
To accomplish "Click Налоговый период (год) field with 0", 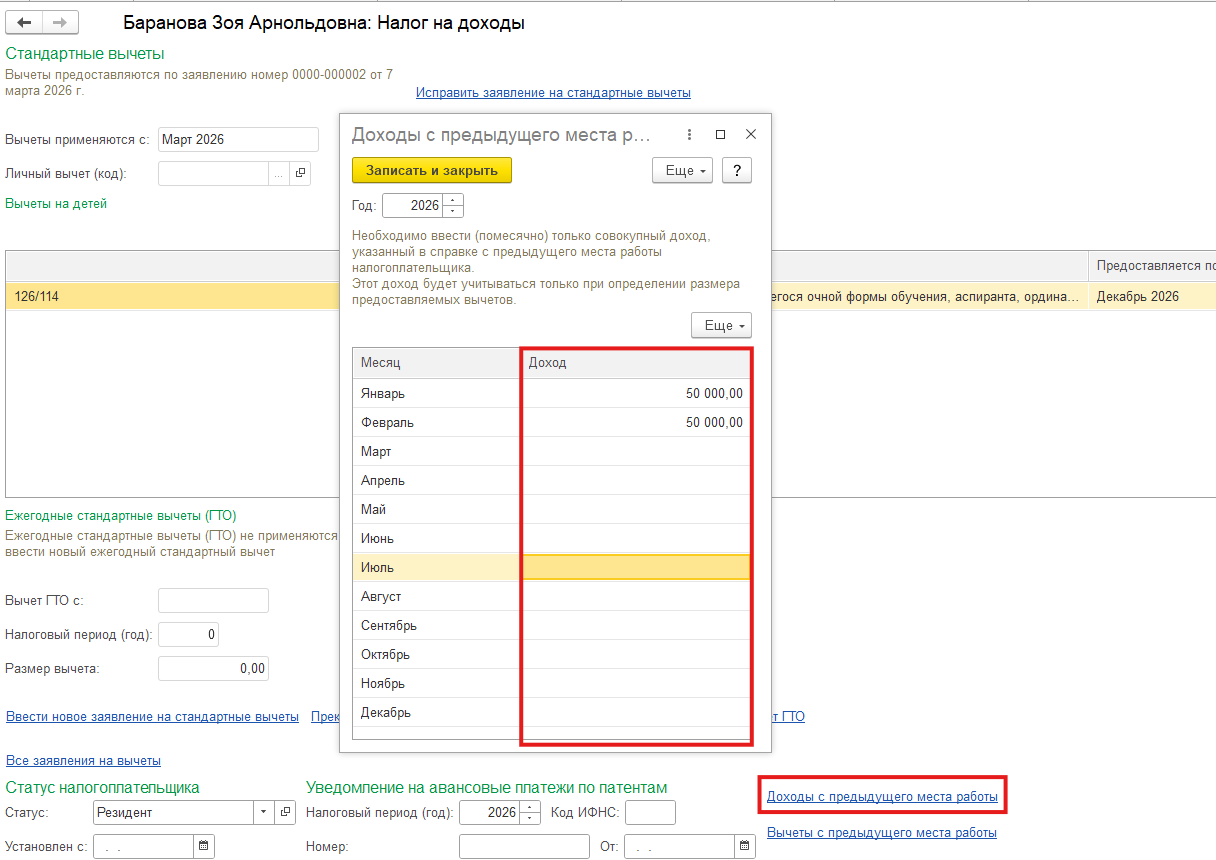I will (188, 635).
